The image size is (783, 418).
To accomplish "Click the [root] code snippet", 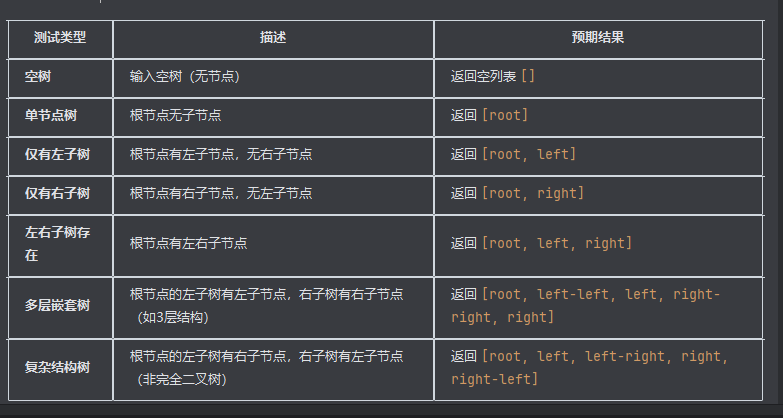I will (505, 115).
